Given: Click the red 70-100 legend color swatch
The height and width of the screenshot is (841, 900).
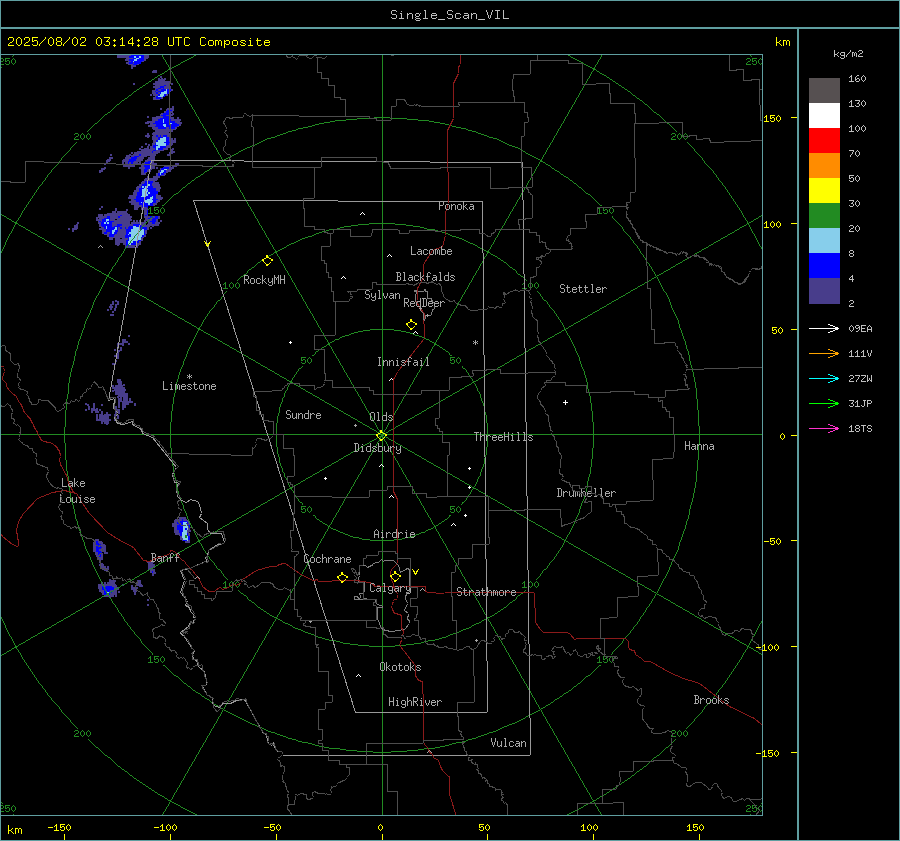Looking at the screenshot, I should (x=824, y=141).
